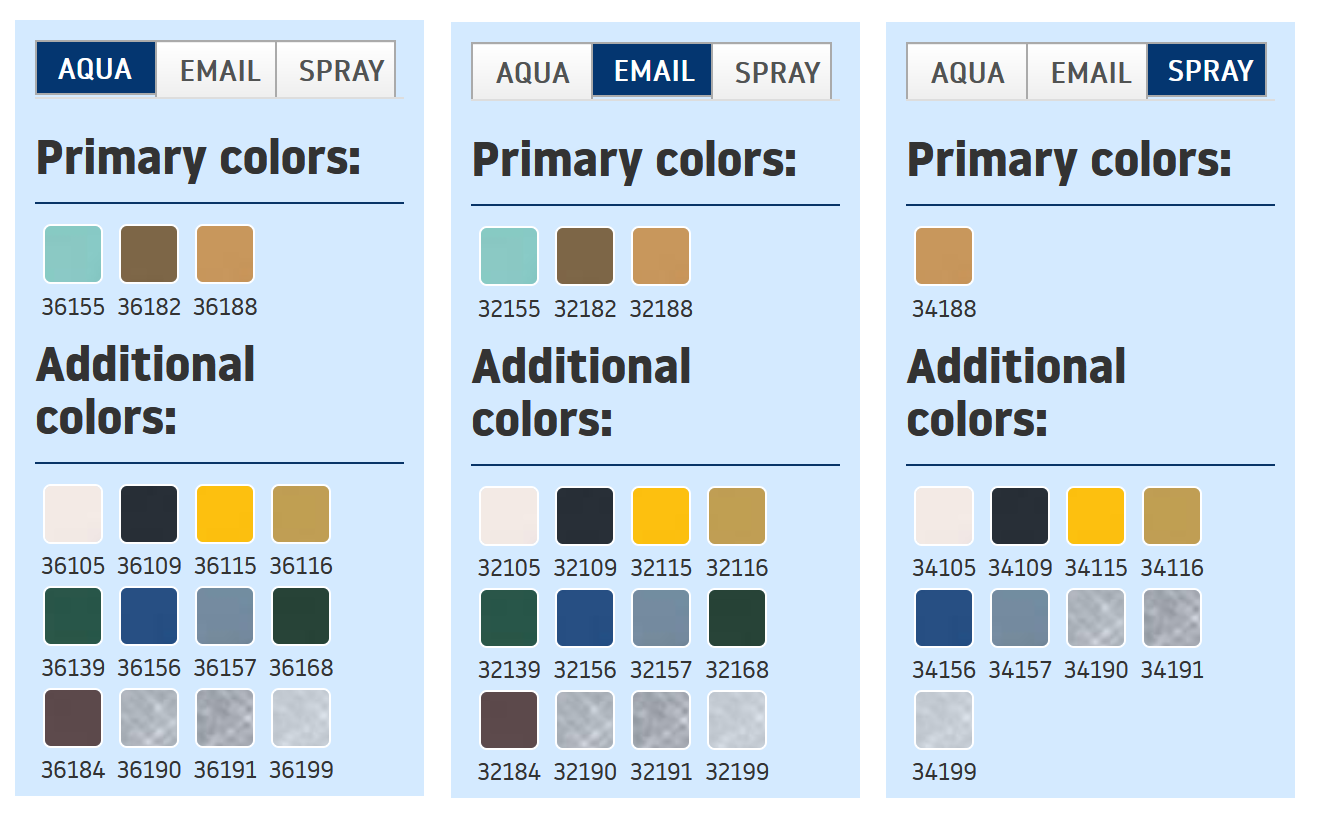Choose maroon-brown swatch 36184
This screenshot has height=840, width=1329.
(x=73, y=718)
